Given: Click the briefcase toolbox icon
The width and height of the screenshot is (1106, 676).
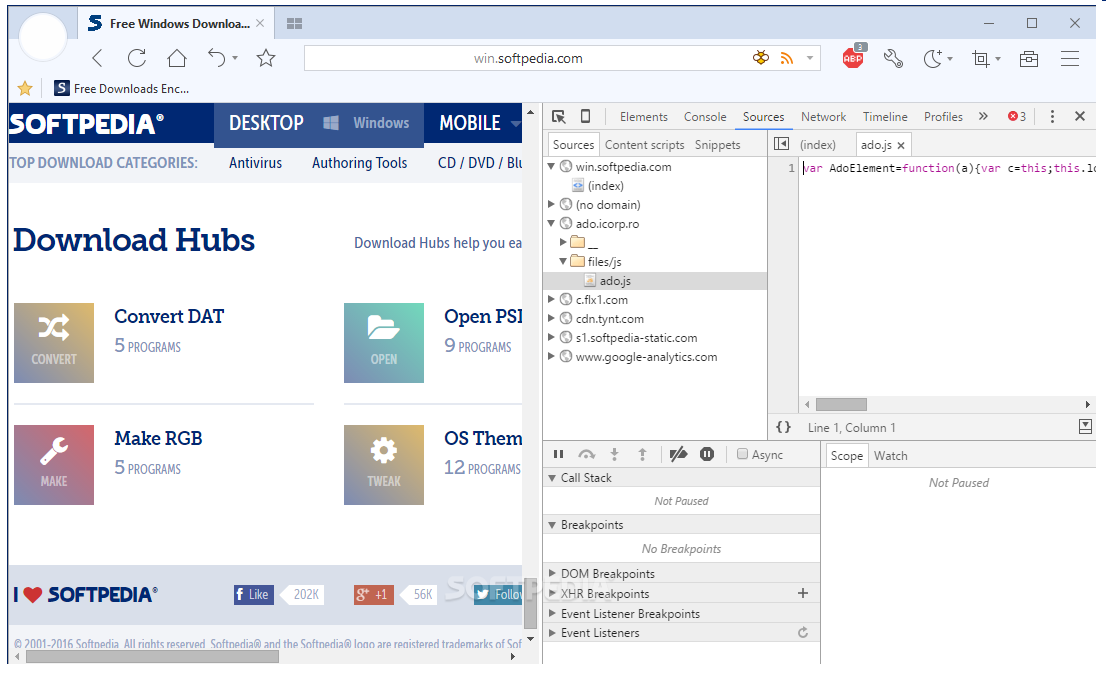Looking at the screenshot, I should point(1029,59).
